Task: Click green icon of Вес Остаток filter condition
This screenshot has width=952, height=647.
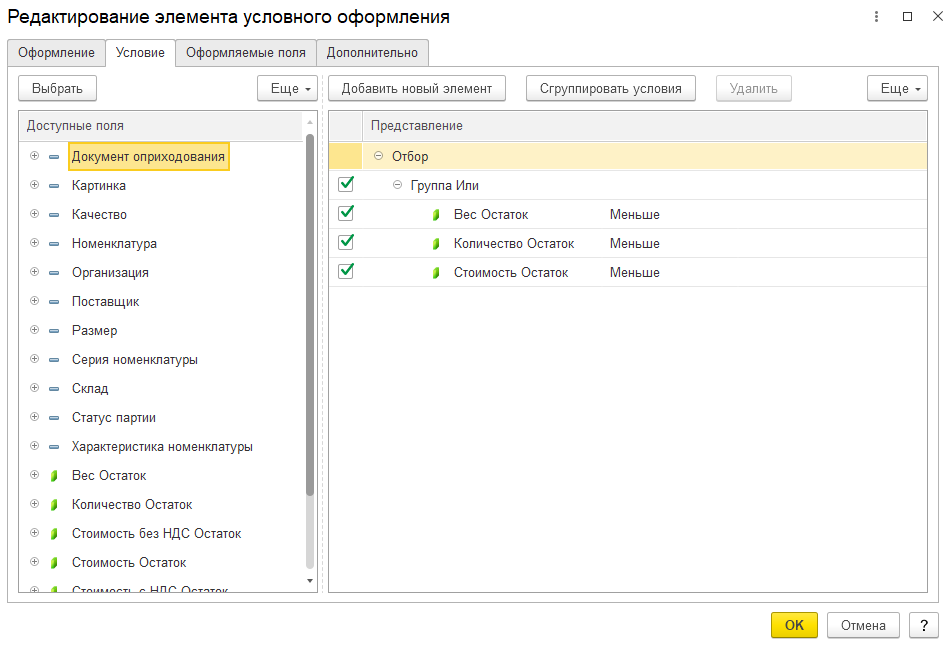Action: [436, 215]
